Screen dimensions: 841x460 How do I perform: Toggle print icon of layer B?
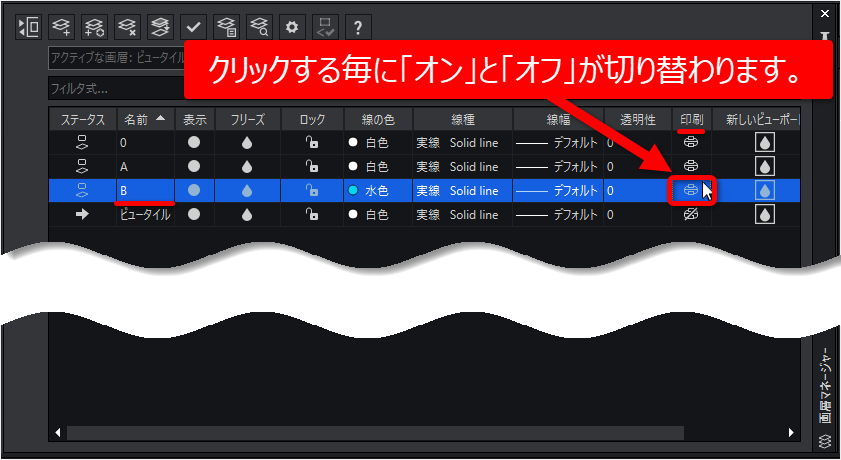tap(691, 190)
